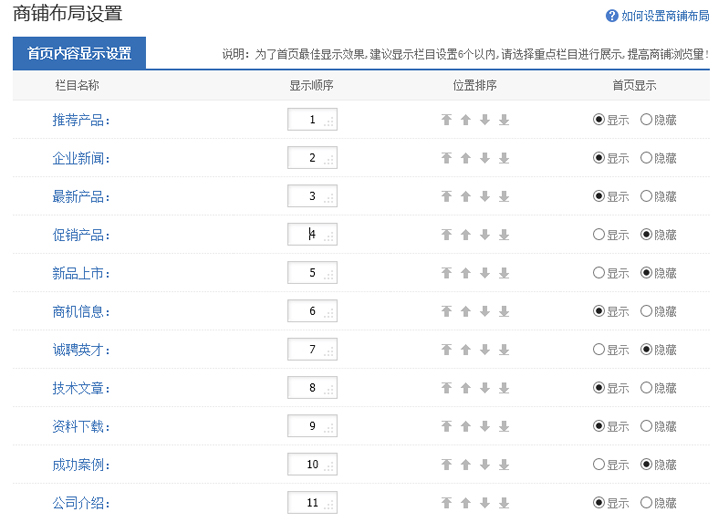Select 隐藏 for 推荐产品
The image size is (715, 525).
(646, 120)
